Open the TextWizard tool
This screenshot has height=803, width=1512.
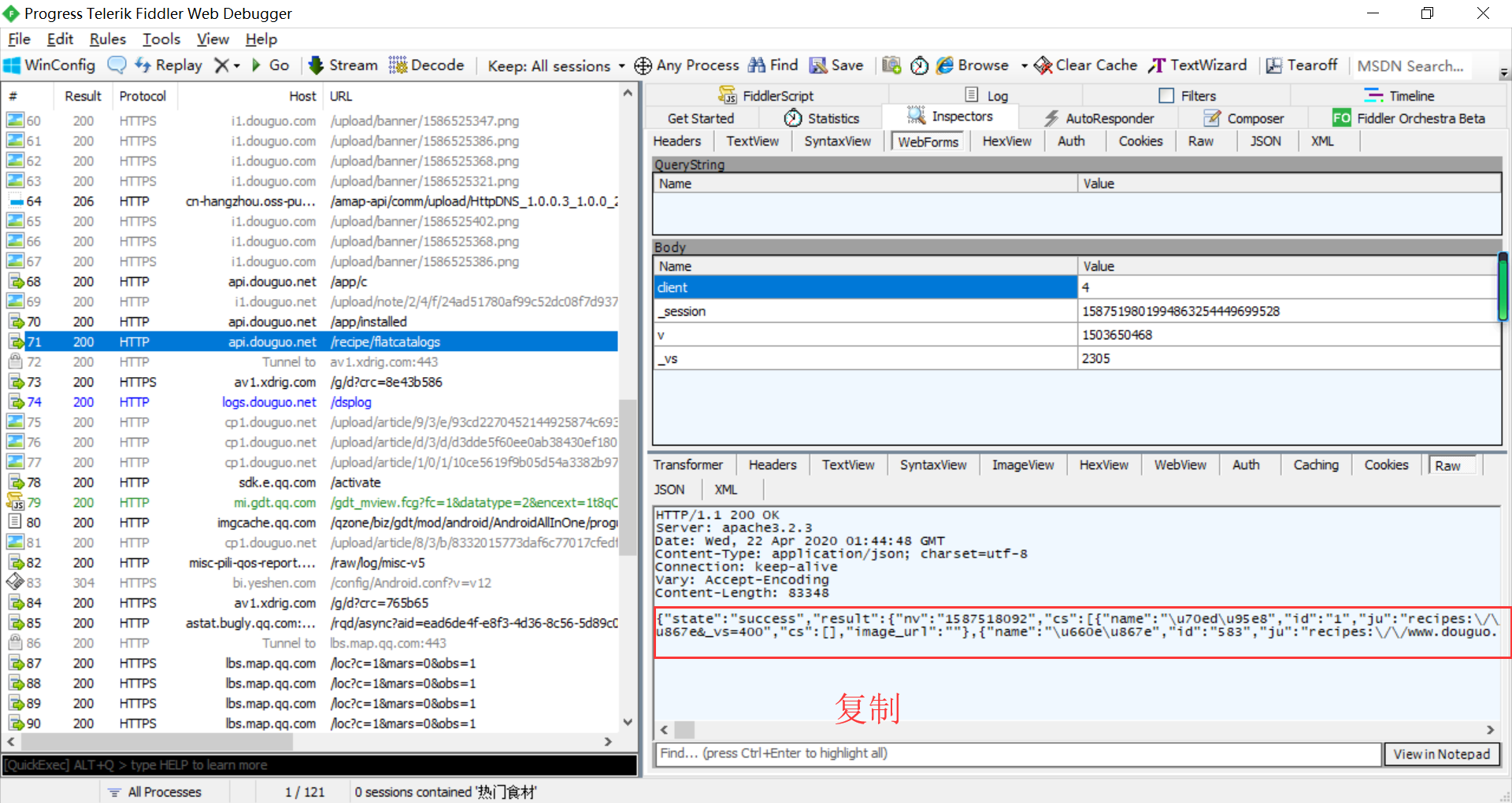coord(1198,65)
